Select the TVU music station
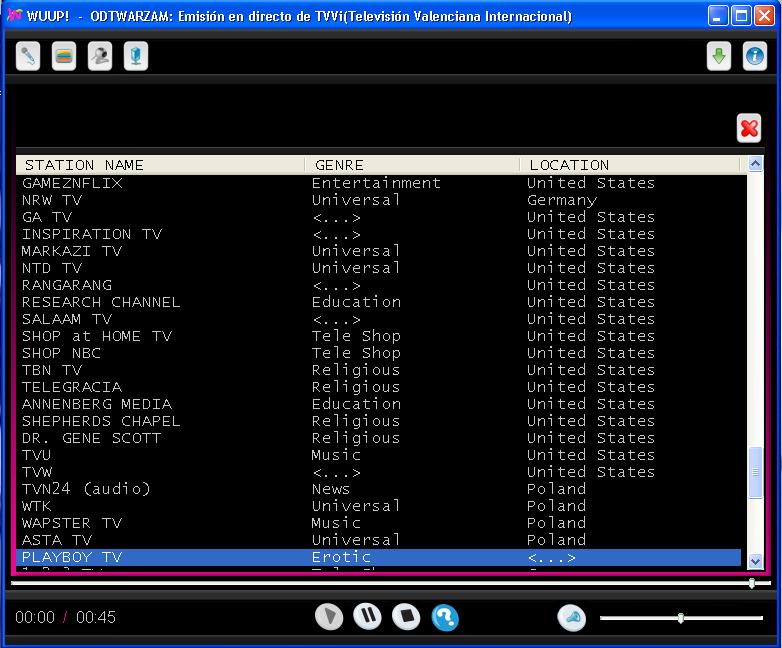782x648 pixels. [x=379, y=454]
